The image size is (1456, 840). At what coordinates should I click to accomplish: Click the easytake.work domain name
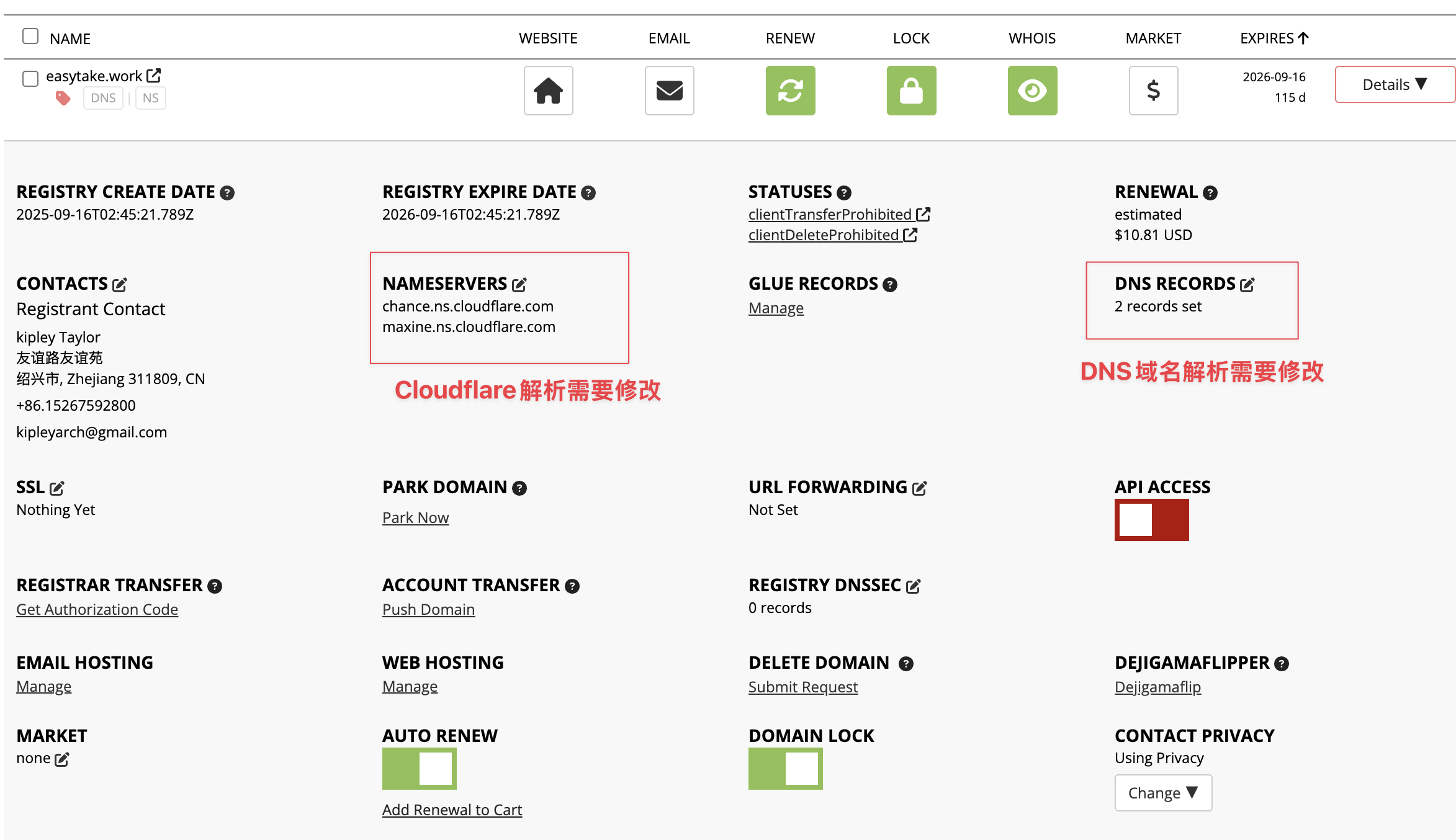point(94,76)
